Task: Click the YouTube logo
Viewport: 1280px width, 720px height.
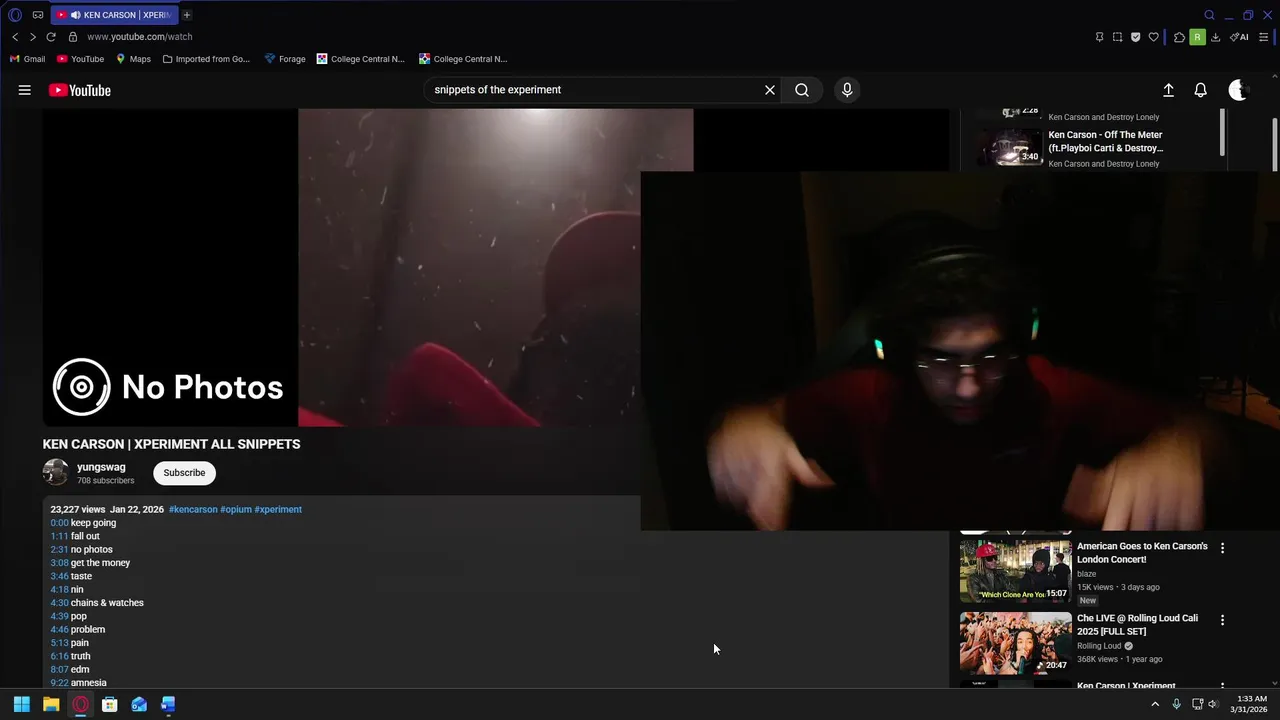Action: pos(79,90)
